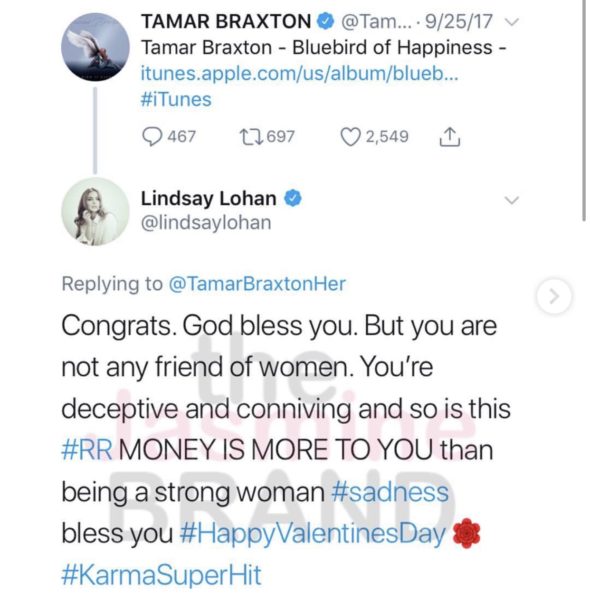Open the #sadness hashtag
590x600 pixels.
pos(390,491)
